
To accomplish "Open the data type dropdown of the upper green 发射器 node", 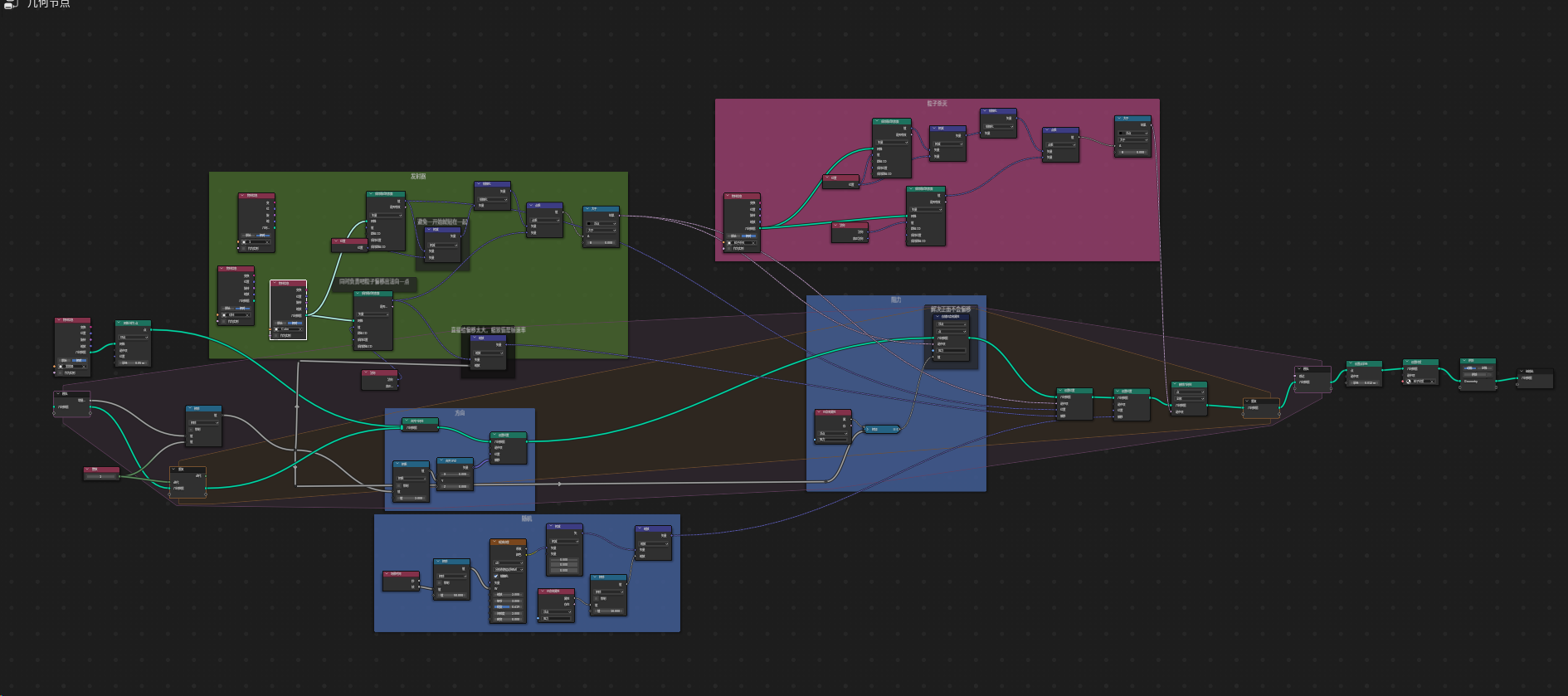I will 386,215.
